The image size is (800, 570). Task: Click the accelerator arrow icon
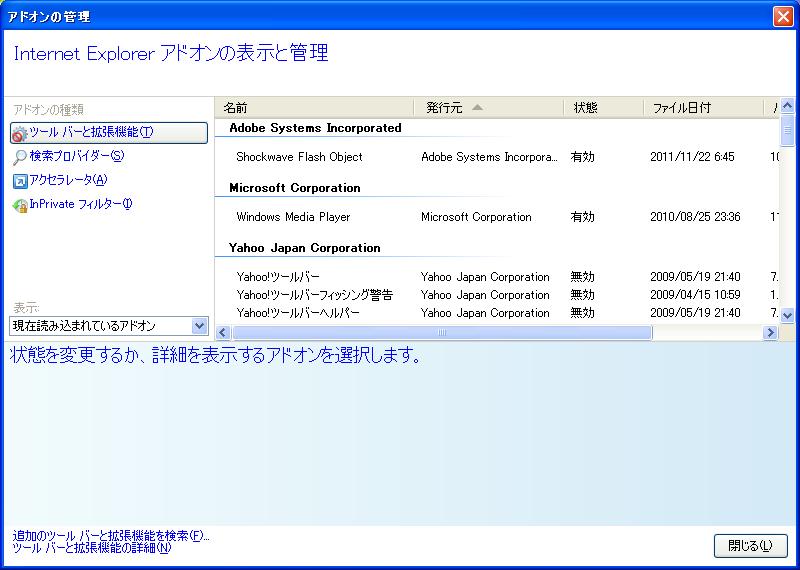pyautogui.click(x=20, y=181)
